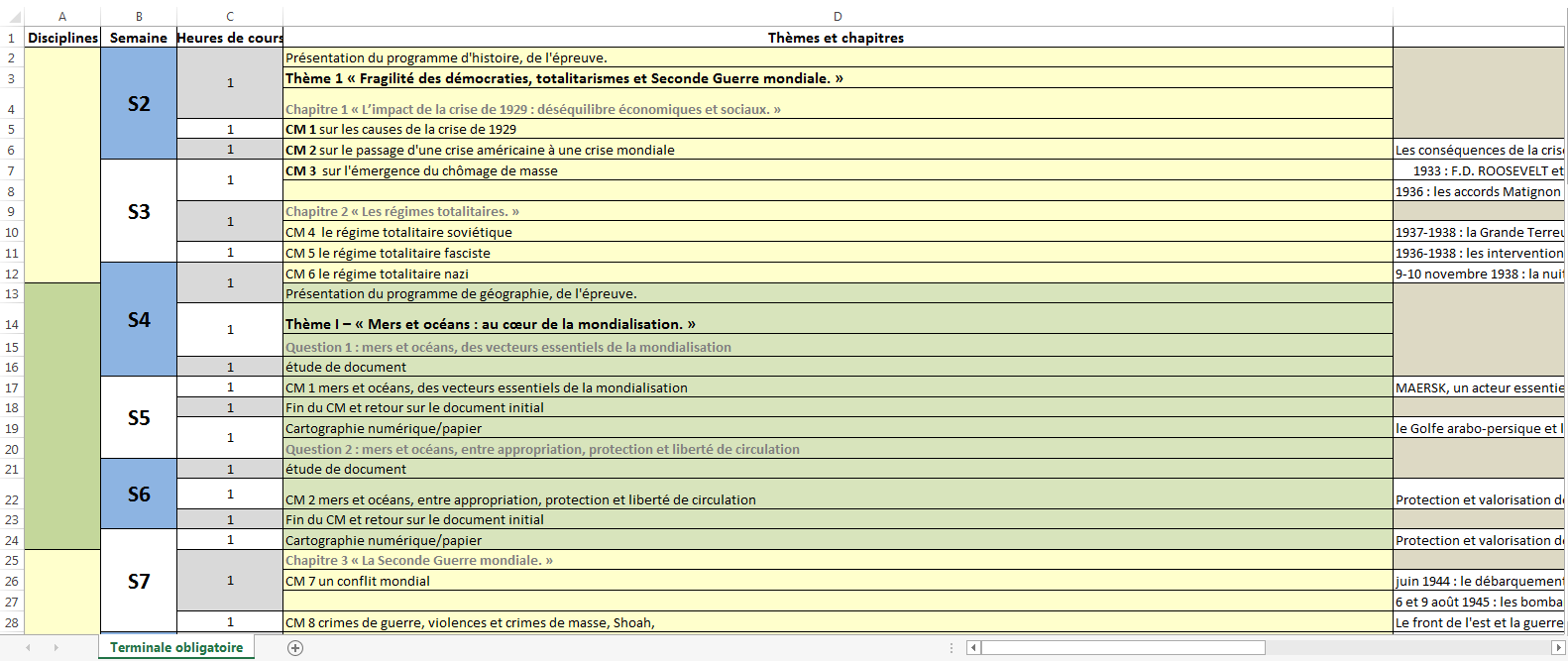The width and height of the screenshot is (1568, 661).
Task: Click 'étude de document' cell in row 16
Action: pos(838,367)
